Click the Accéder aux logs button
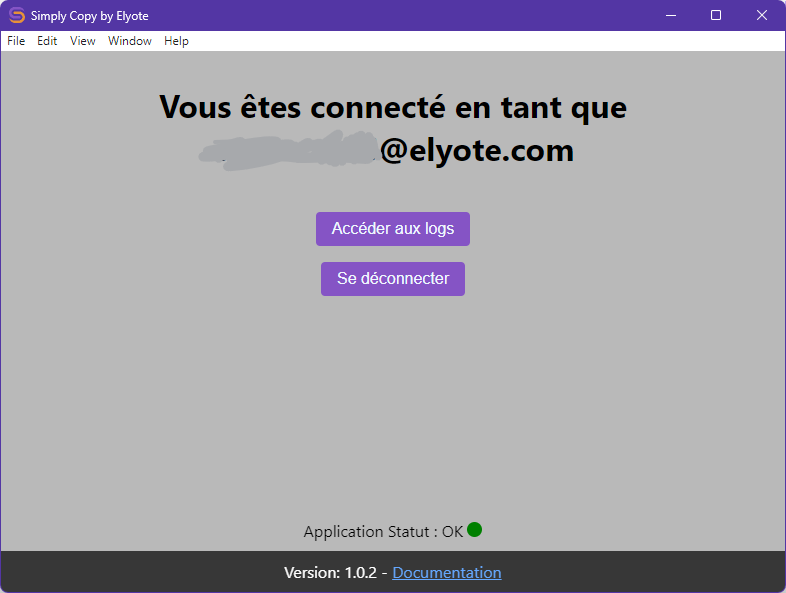The width and height of the screenshot is (786, 593). tap(392, 229)
